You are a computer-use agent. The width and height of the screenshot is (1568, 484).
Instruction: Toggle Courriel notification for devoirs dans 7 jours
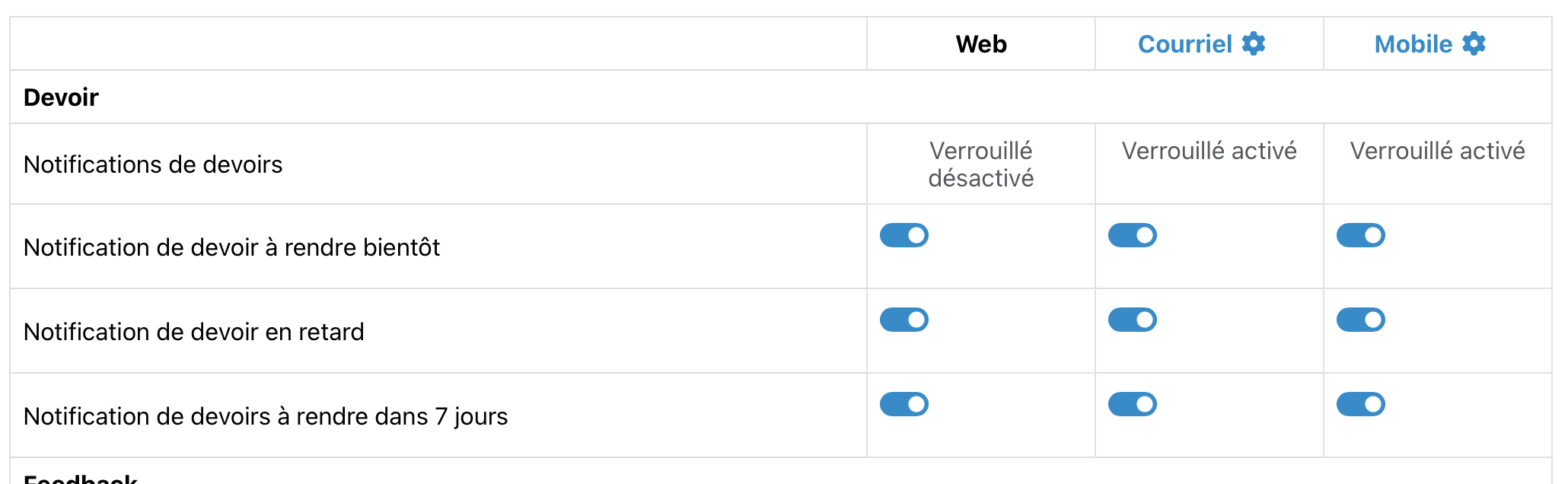click(1133, 404)
